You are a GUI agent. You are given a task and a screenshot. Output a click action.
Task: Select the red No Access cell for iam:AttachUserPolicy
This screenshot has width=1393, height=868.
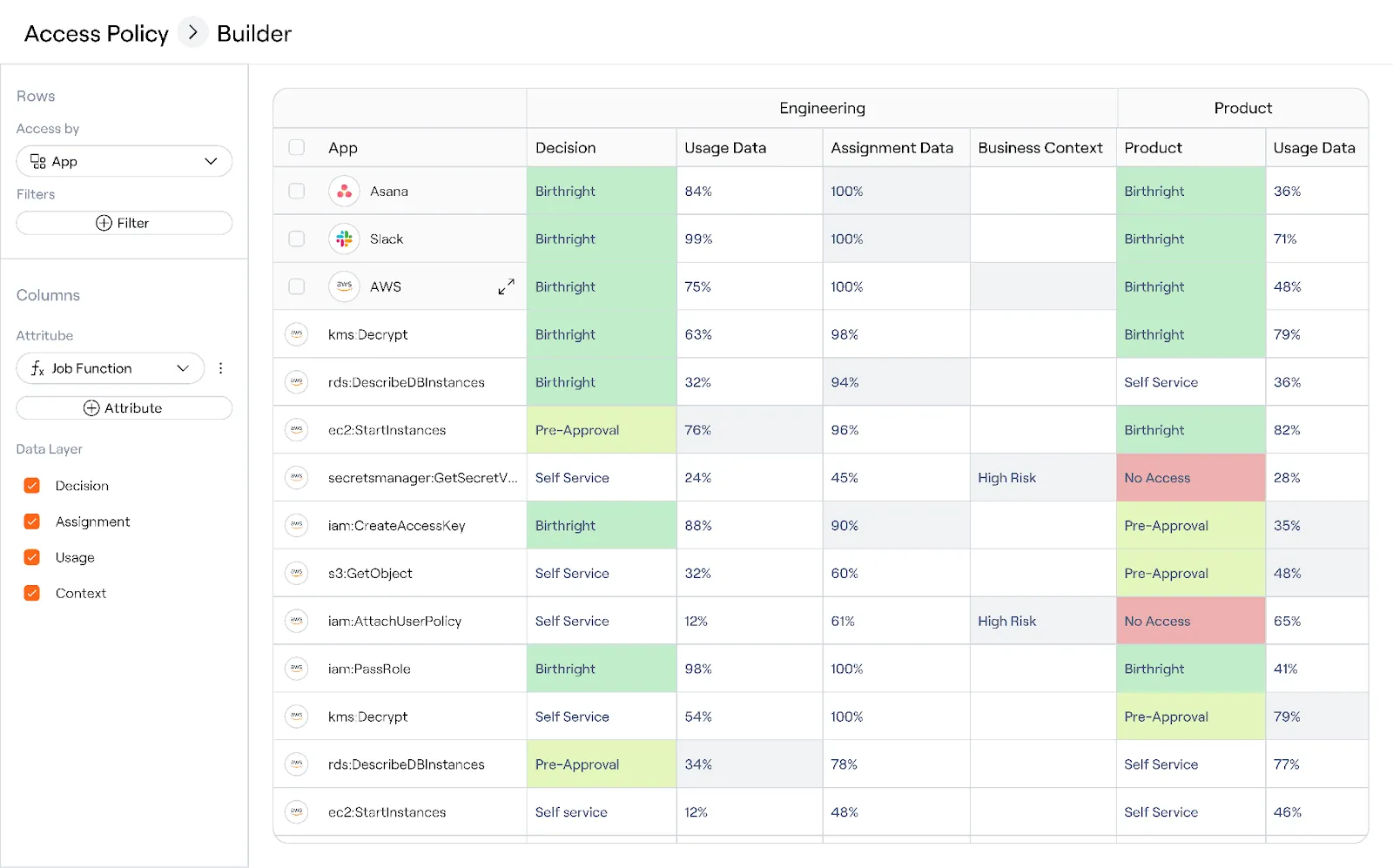coord(1191,621)
